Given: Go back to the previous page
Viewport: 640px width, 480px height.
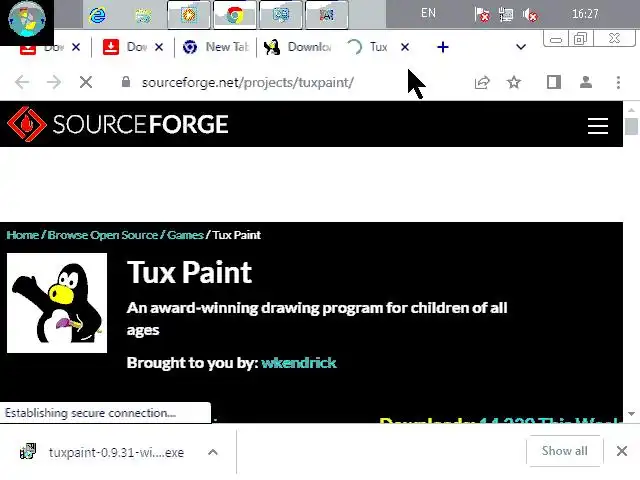Looking at the screenshot, I should 22,82.
